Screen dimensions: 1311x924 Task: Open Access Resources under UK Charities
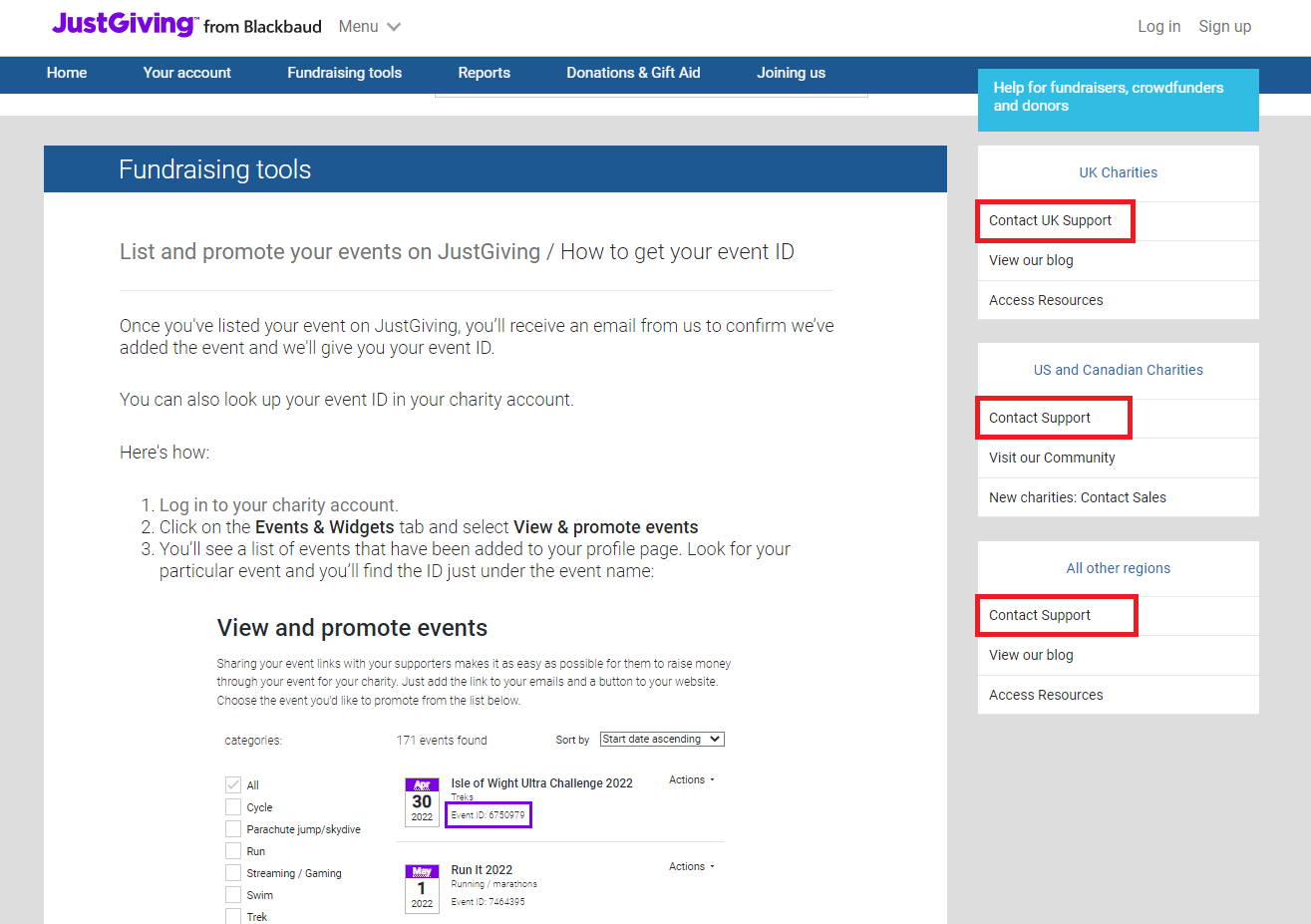point(1046,300)
